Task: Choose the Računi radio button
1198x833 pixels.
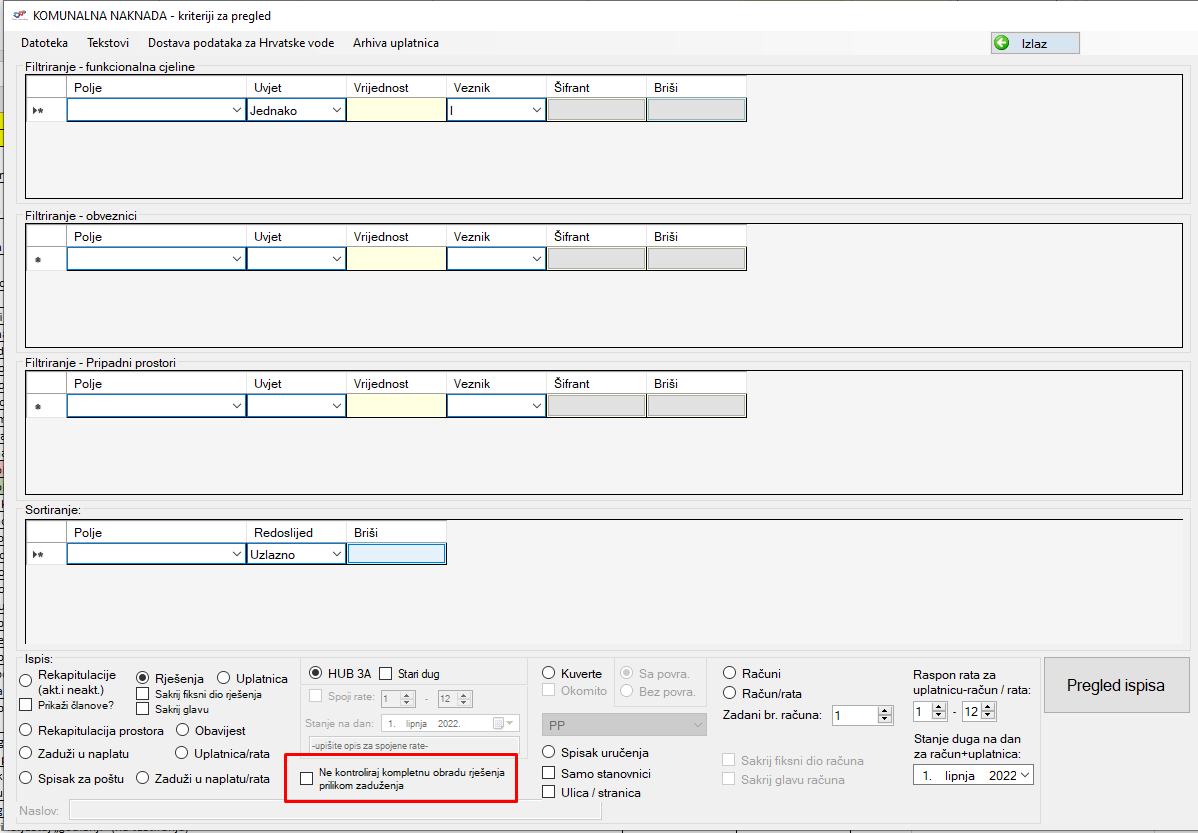Action: tap(730, 674)
